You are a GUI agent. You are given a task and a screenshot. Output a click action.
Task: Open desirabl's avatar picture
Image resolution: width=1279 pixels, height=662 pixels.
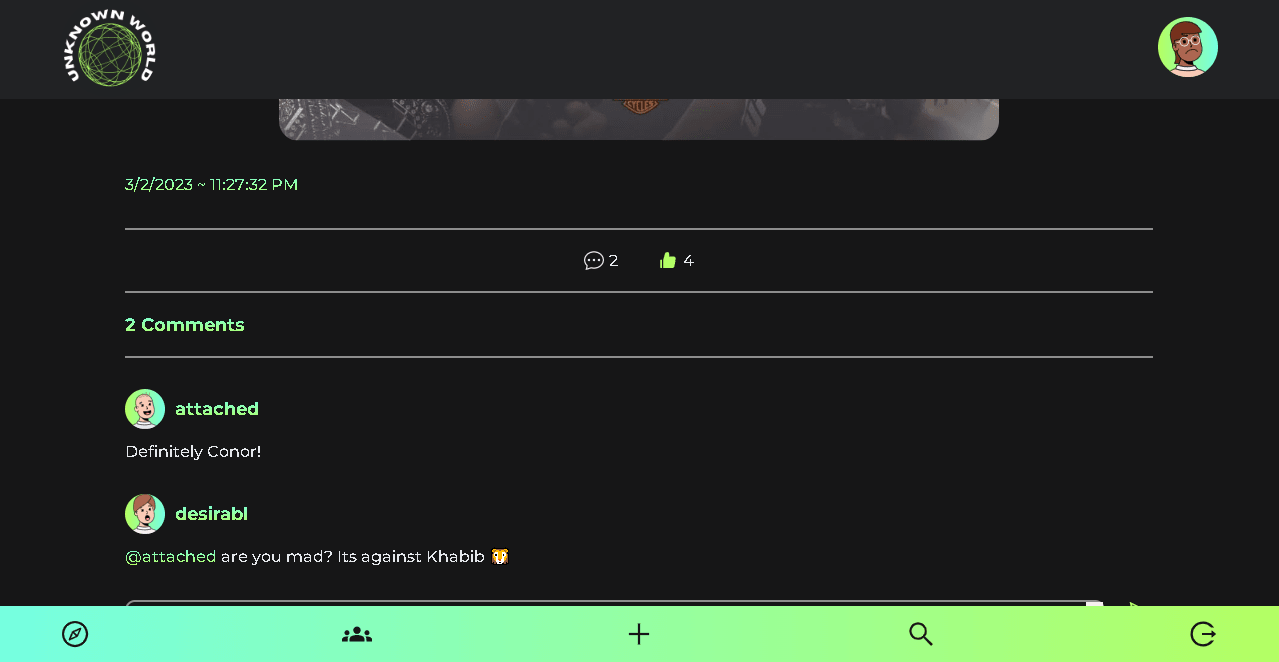pyautogui.click(x=145, y=514)
